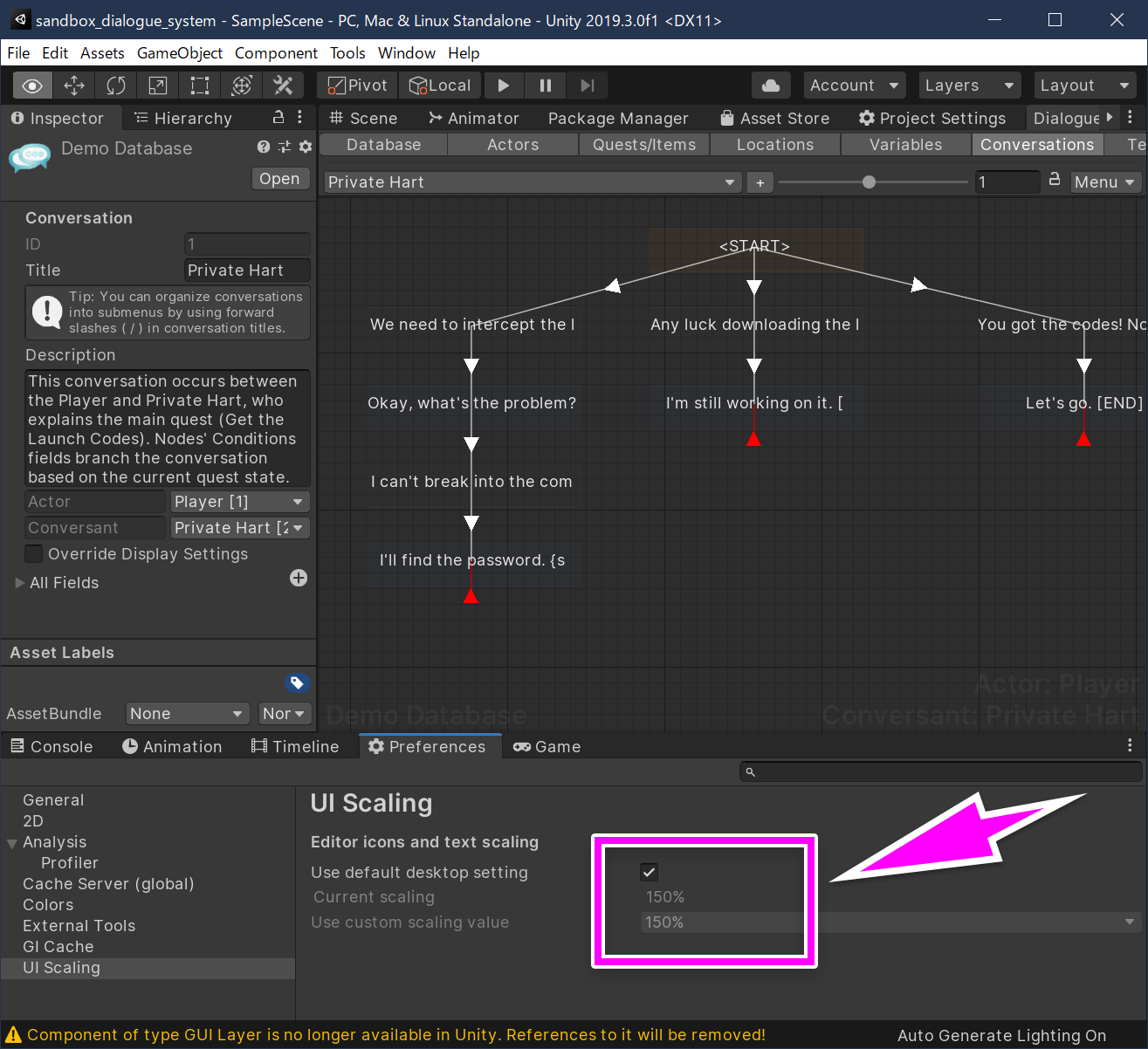The width and height of the screenshot is (1148, 1049).
Task: Open the bottom panel's three-dot menu
Action: coord(1130,745)
